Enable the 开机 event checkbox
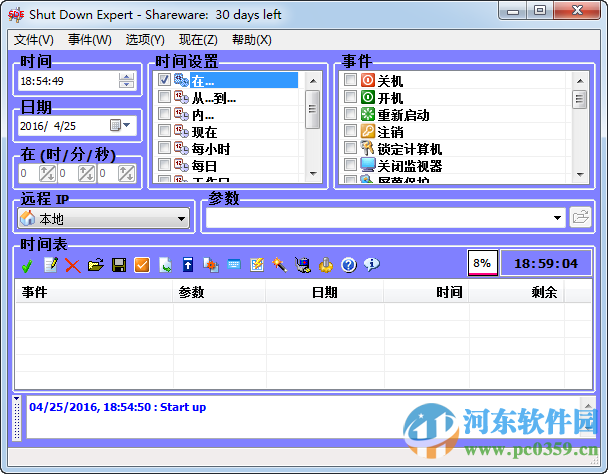The width and height of the screenshot is (608, 474). pos(350,97)
